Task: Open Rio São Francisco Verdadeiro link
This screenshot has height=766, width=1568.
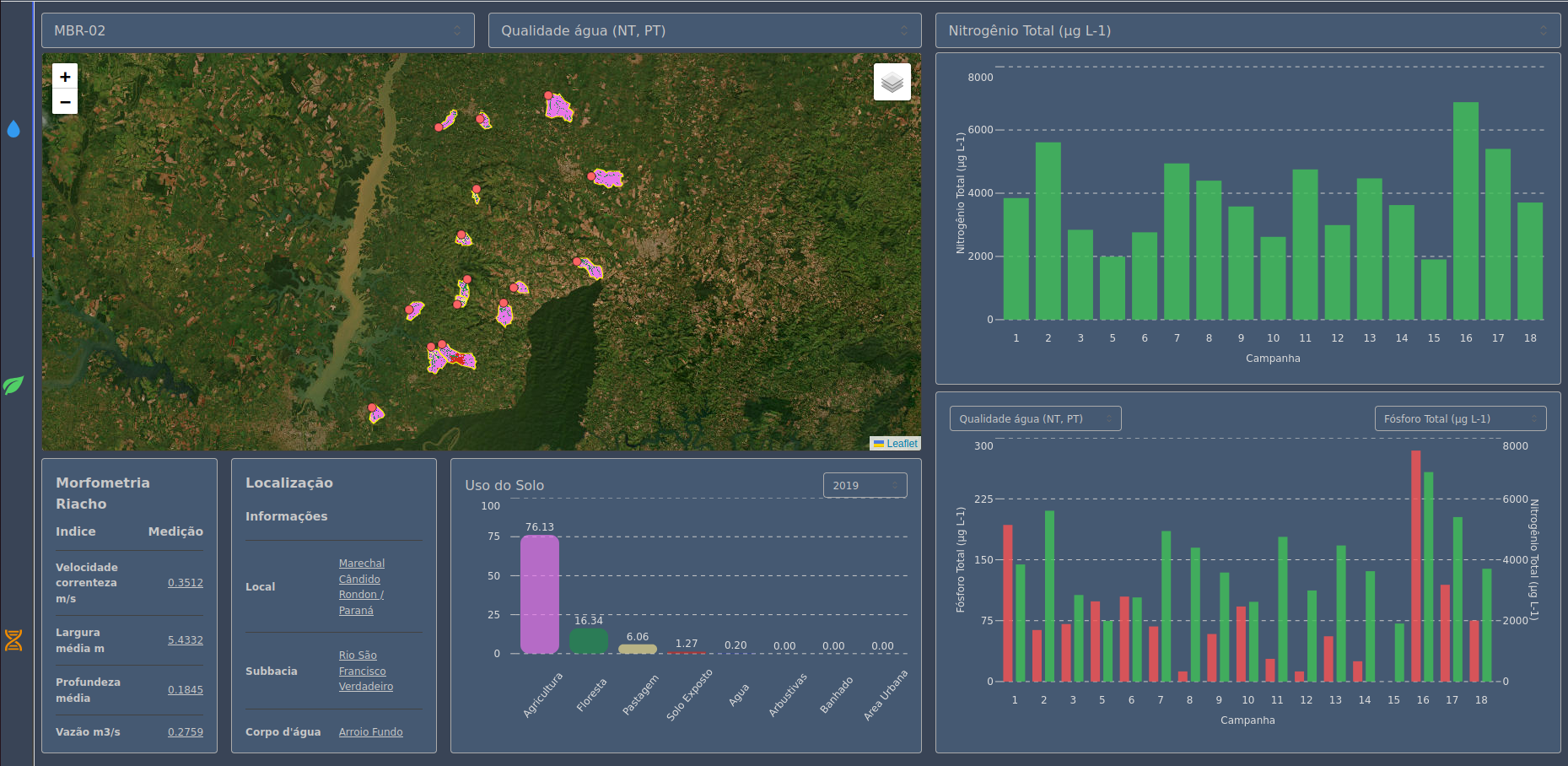Action: 366,671
